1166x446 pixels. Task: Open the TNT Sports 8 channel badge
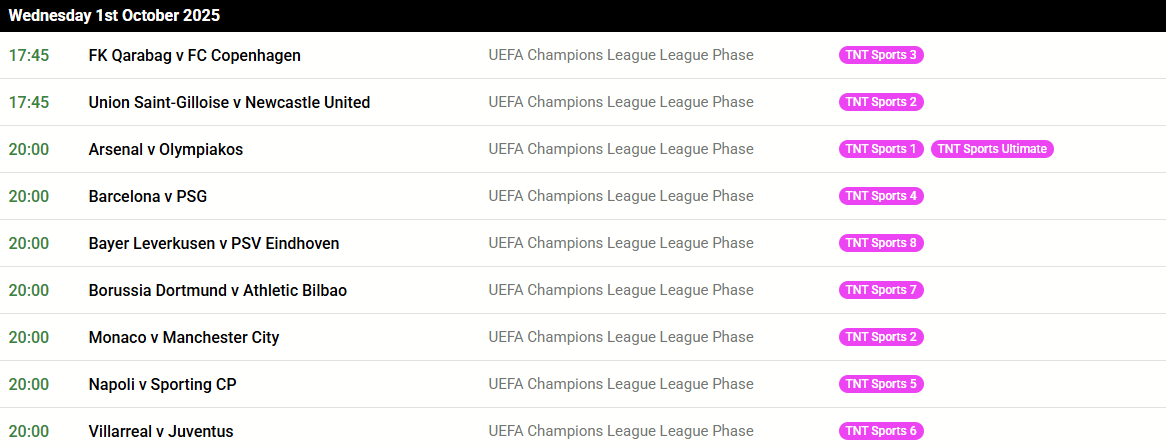point(881,243)
